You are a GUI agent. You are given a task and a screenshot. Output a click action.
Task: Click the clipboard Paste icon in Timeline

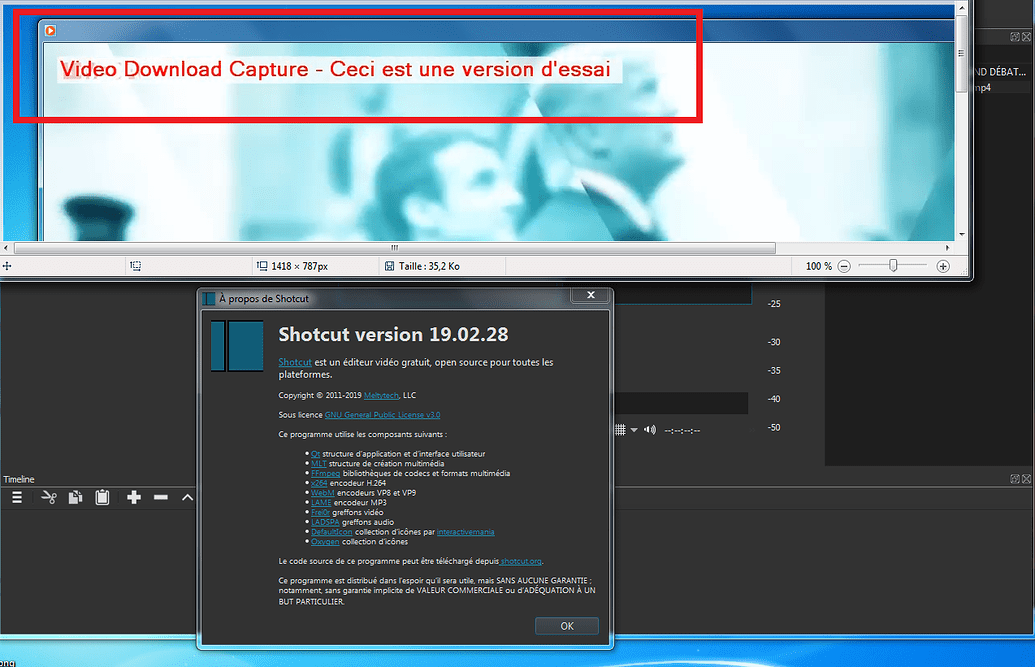tap(102, 497)
